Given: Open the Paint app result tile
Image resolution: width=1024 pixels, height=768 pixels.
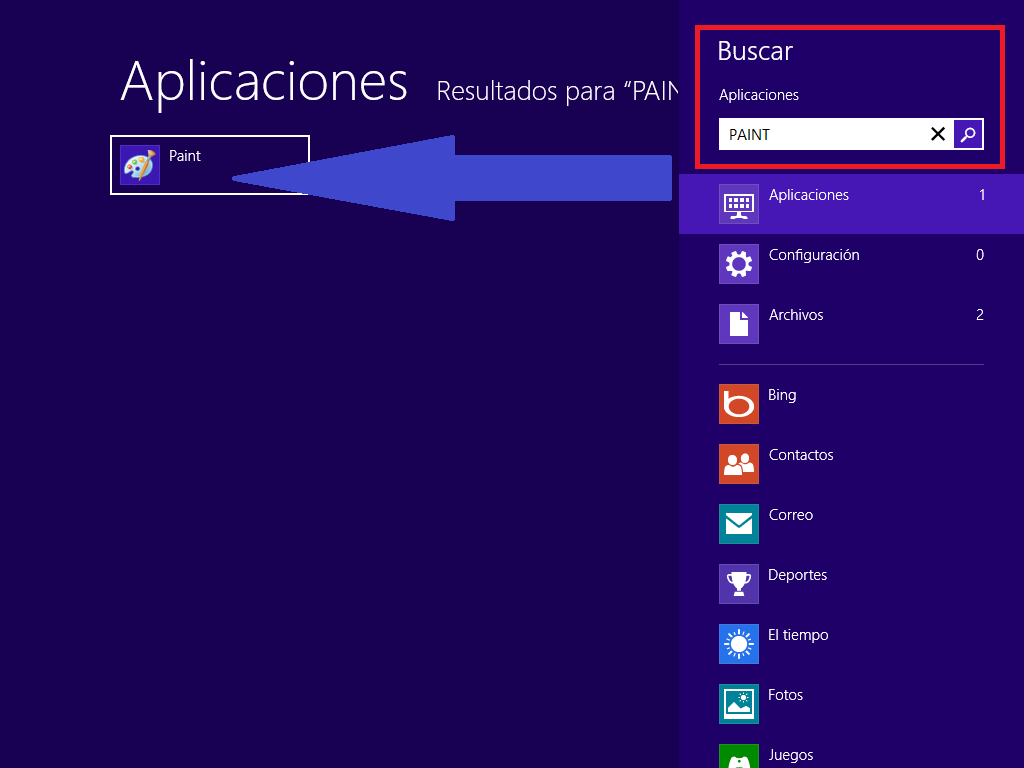Looking at the screenshot, I should point(210,165).
